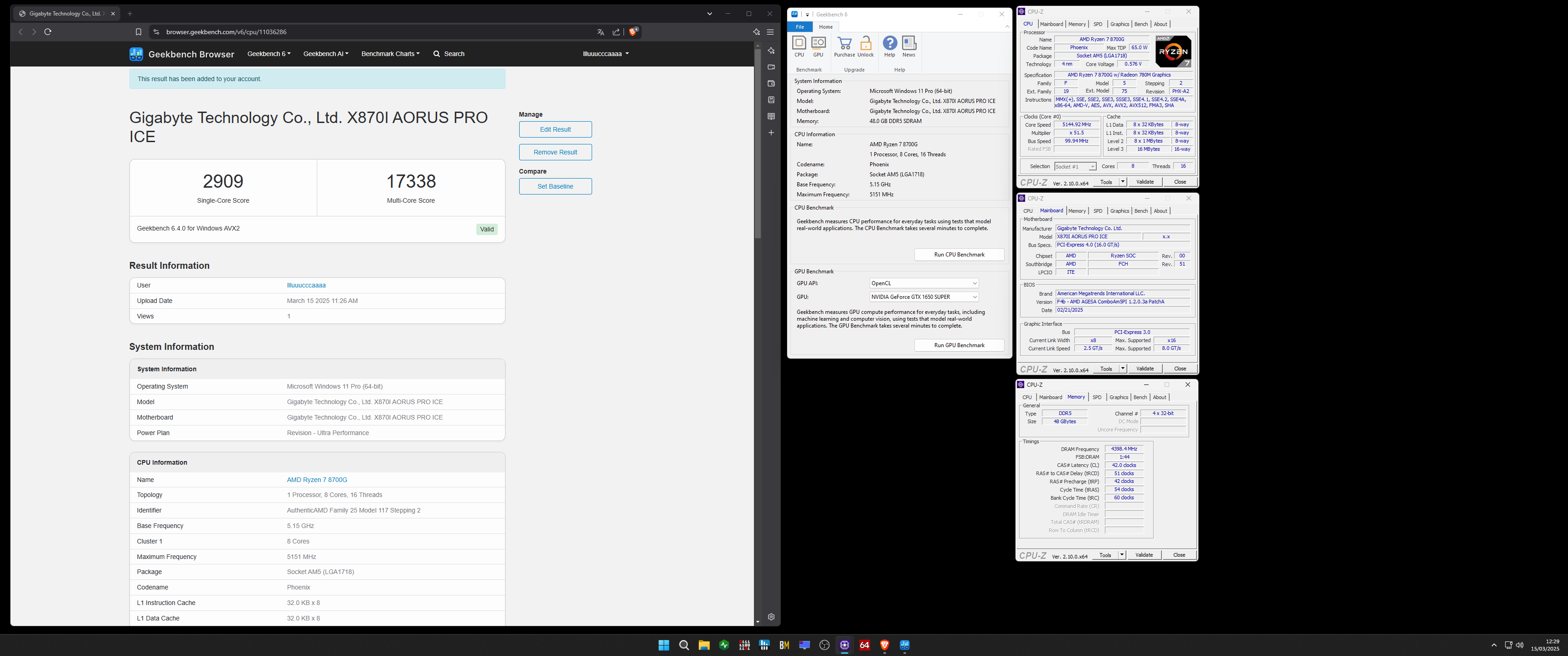Image resolution: width=1568 pixels, height=656 pixels.
Task: Click the Set Baseline button
Action: [555, 186]
